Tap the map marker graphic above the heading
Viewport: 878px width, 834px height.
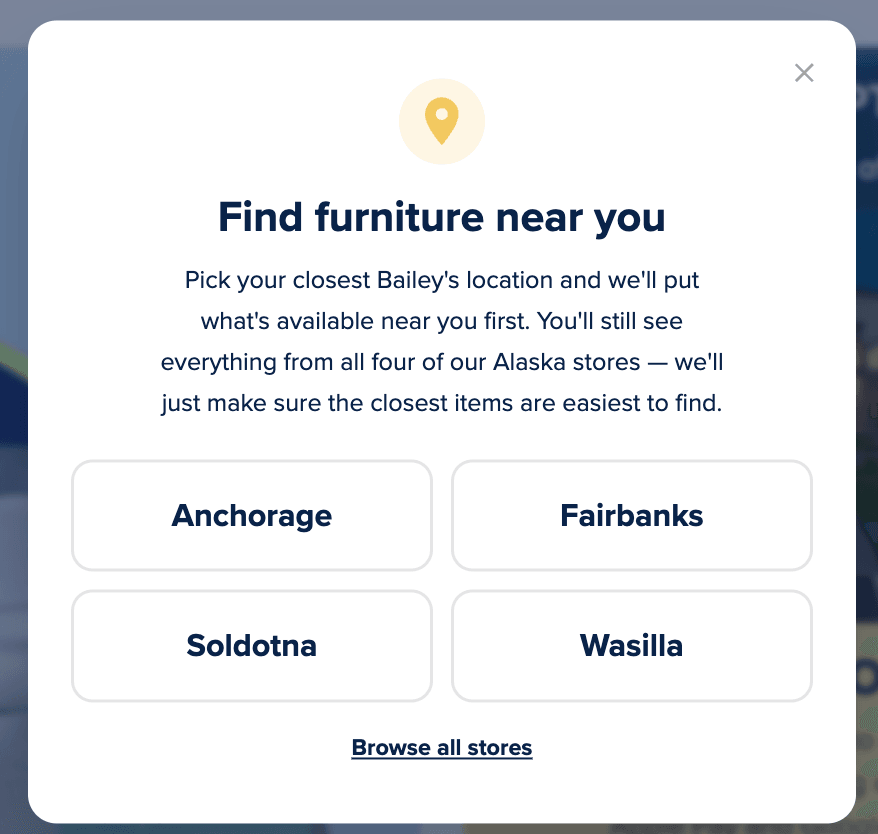[442, 120]
